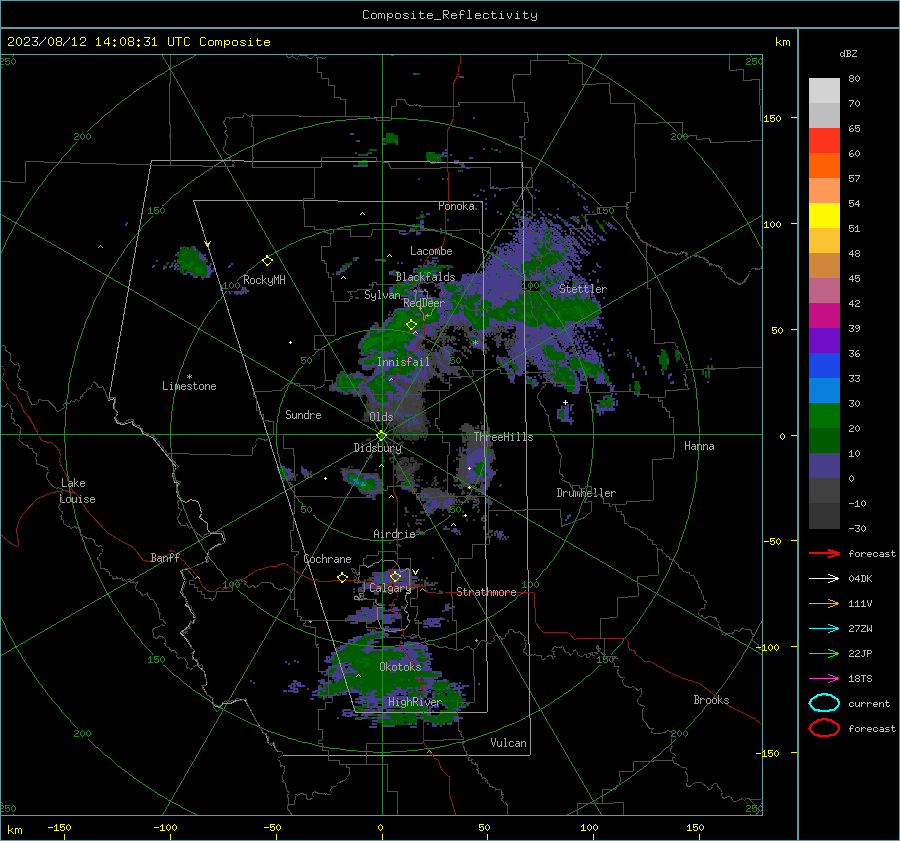Viewport: 900px width, 841px height.
Task: Click the yellow radar-site diamond above Didsbury
Action: click(381, 436)
